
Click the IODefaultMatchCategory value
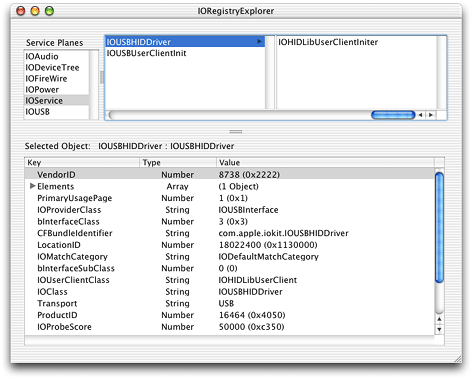click(268, 256)
